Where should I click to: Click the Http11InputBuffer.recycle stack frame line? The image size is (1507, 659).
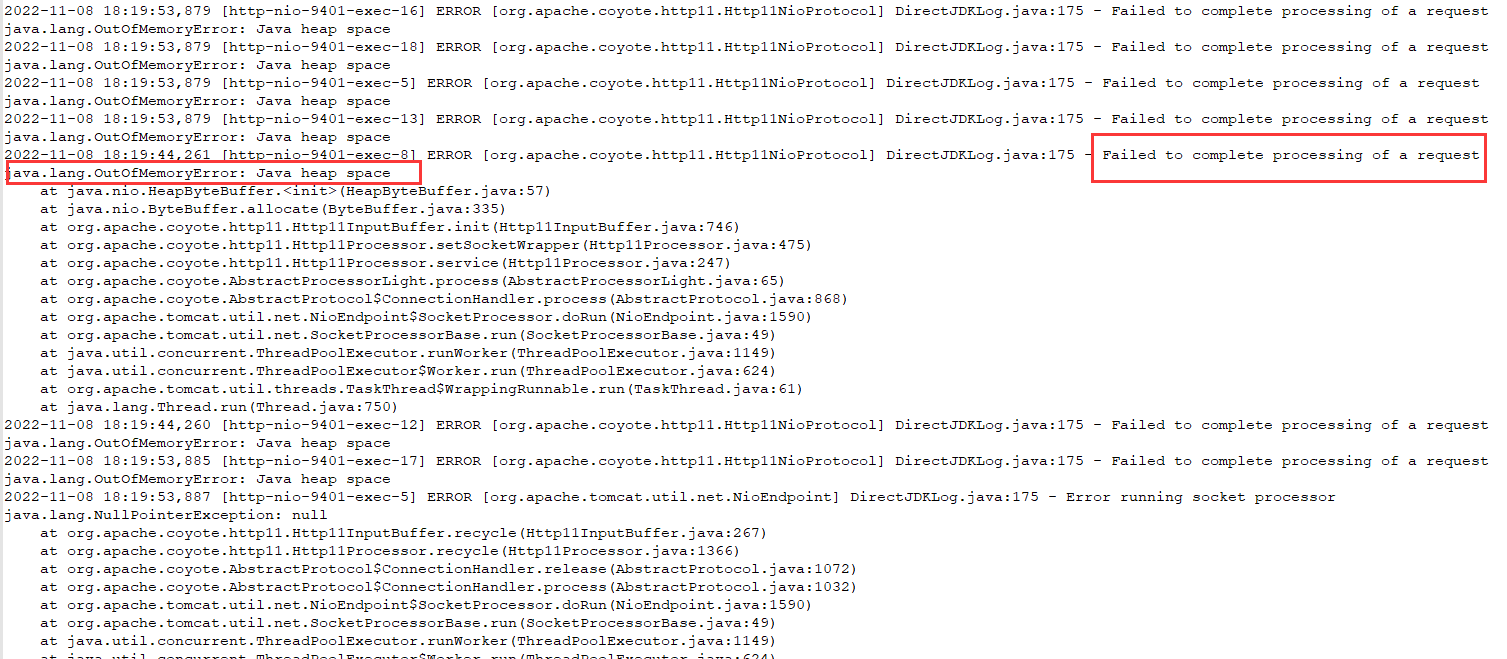point(403,533)
